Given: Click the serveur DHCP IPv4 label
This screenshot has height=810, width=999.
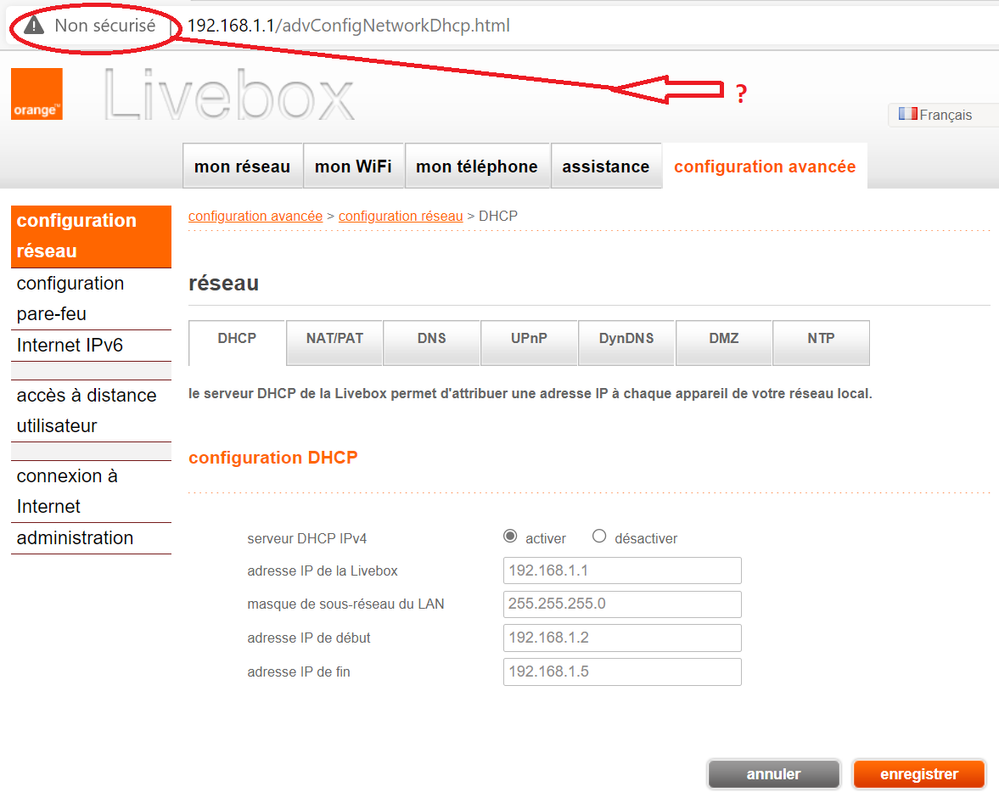Looking at the screenshot, I should (307, 539).
